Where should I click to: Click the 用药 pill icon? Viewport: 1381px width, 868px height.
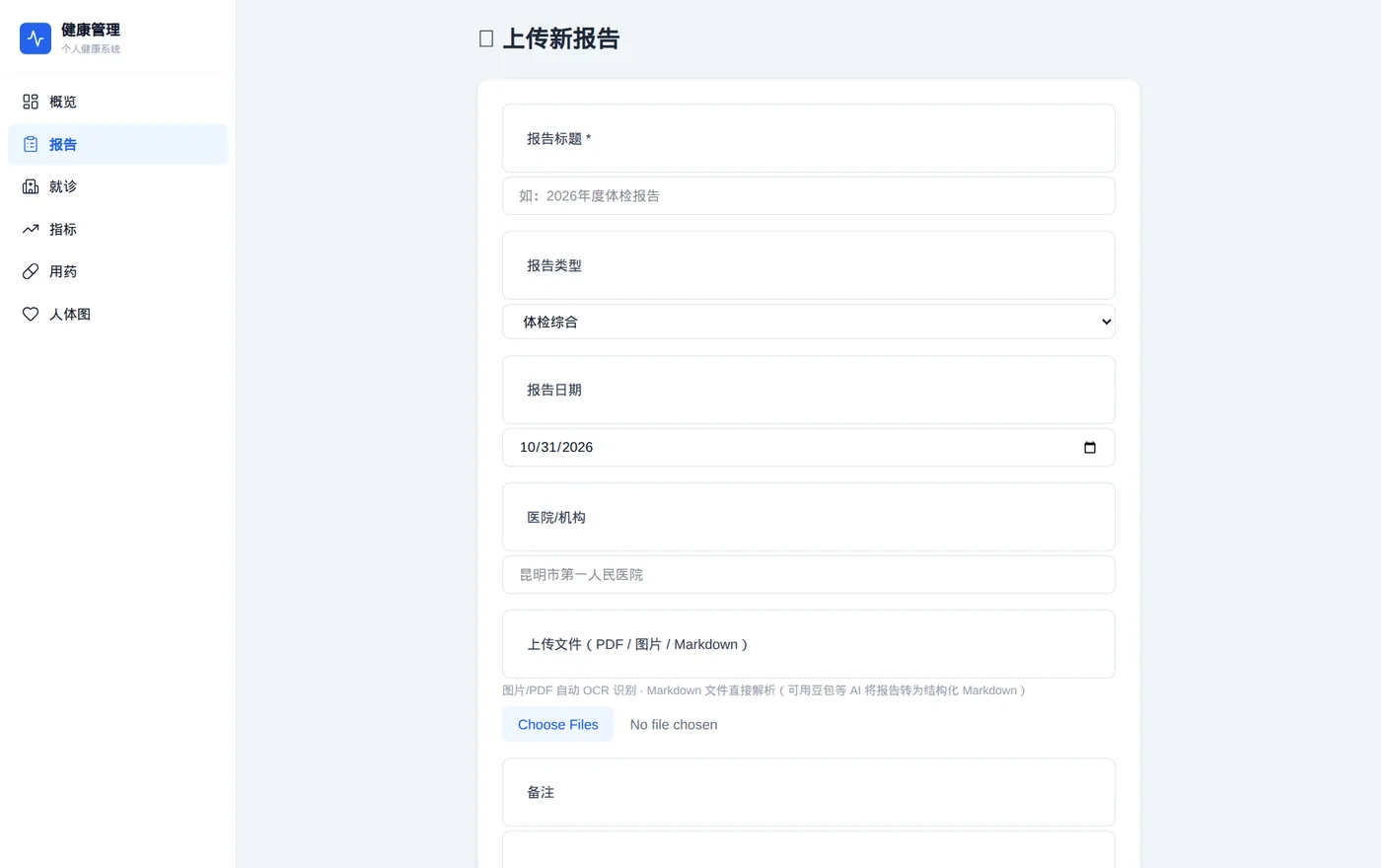coord(31,271)
